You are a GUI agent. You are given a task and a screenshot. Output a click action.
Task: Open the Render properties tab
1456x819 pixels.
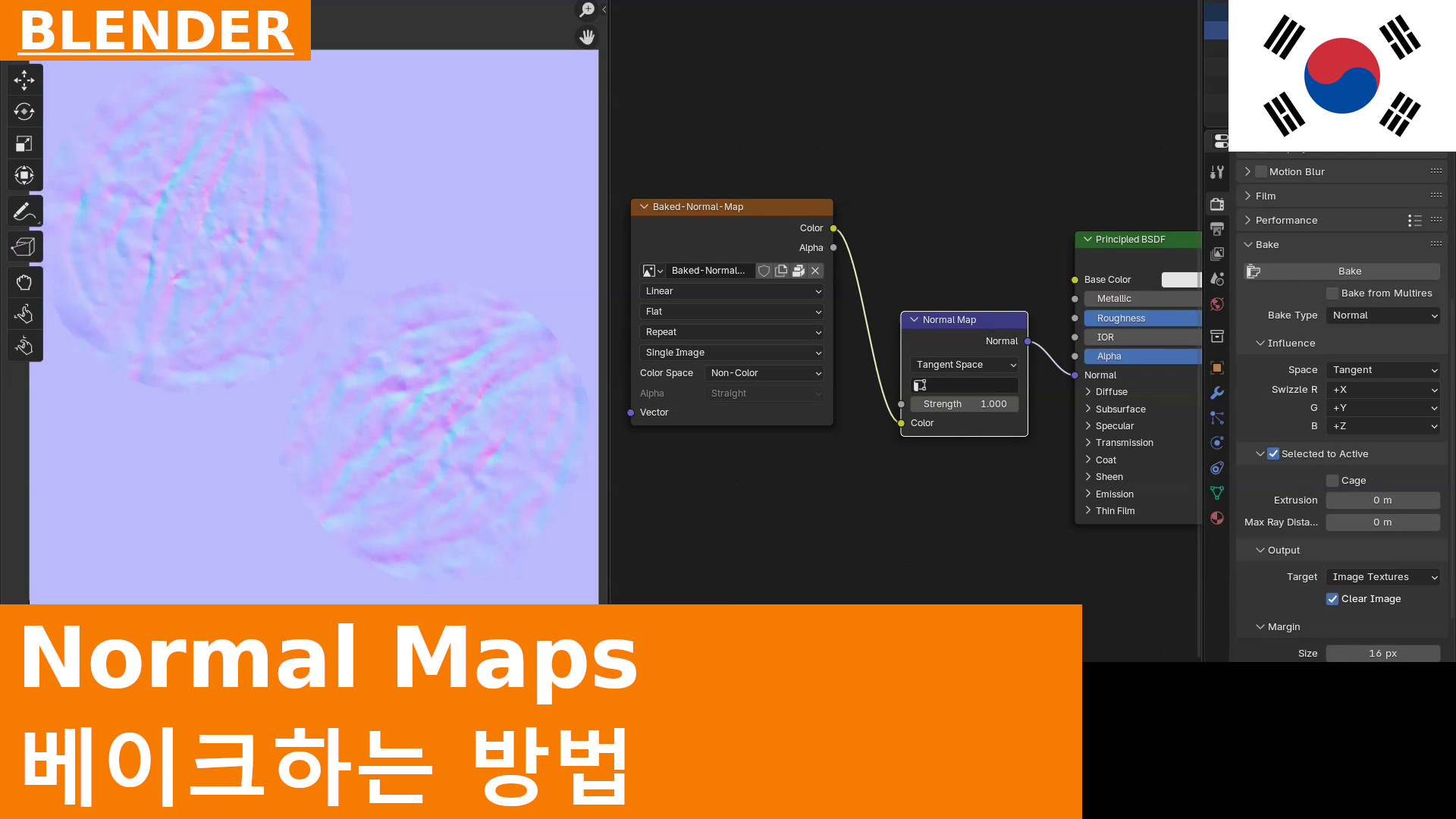(x=1217, y=204)
